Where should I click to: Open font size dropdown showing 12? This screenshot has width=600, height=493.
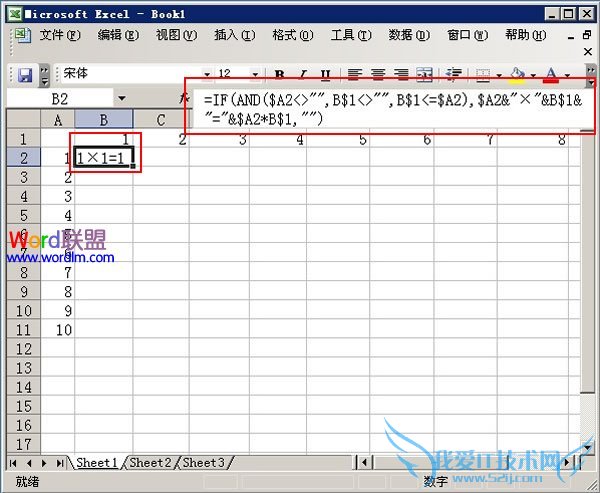click(x=255, y=74)
